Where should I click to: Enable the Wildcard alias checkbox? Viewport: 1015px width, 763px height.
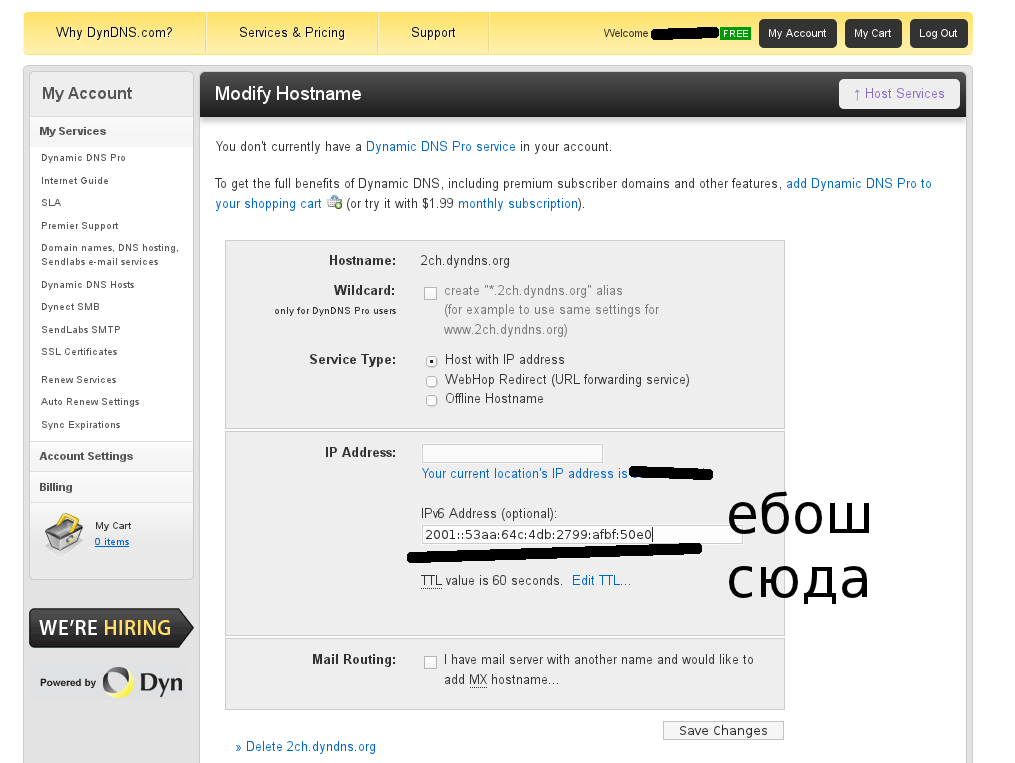[430, 293]
